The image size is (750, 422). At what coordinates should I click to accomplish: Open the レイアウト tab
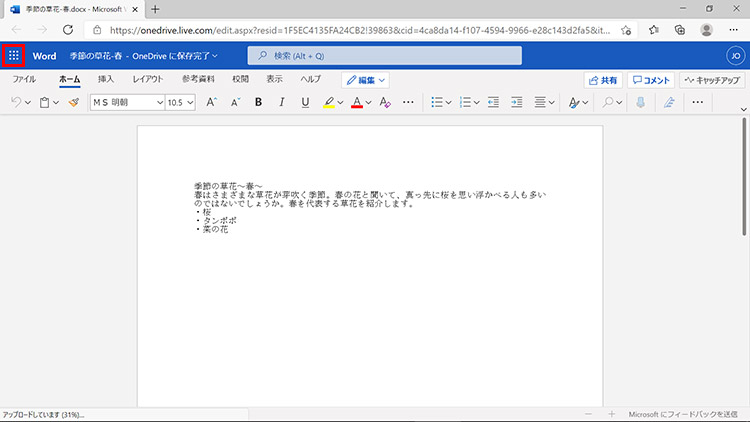pyautogui.click(x=148, y=79)
